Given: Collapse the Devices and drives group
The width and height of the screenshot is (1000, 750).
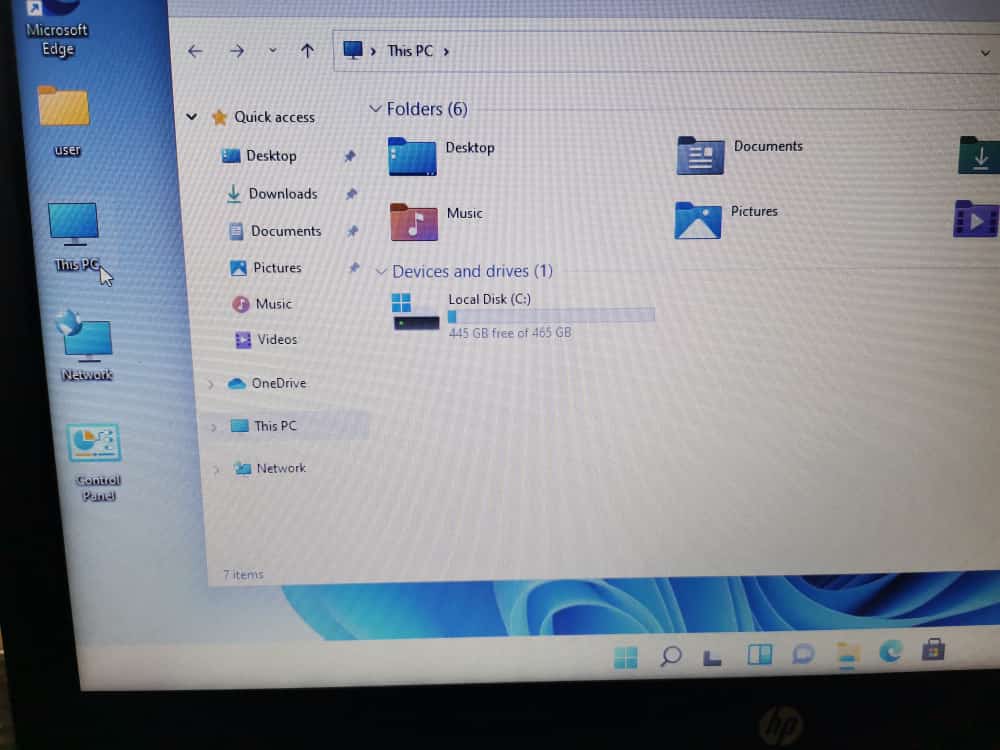Looking at the screenshot, I should [381, 271].
